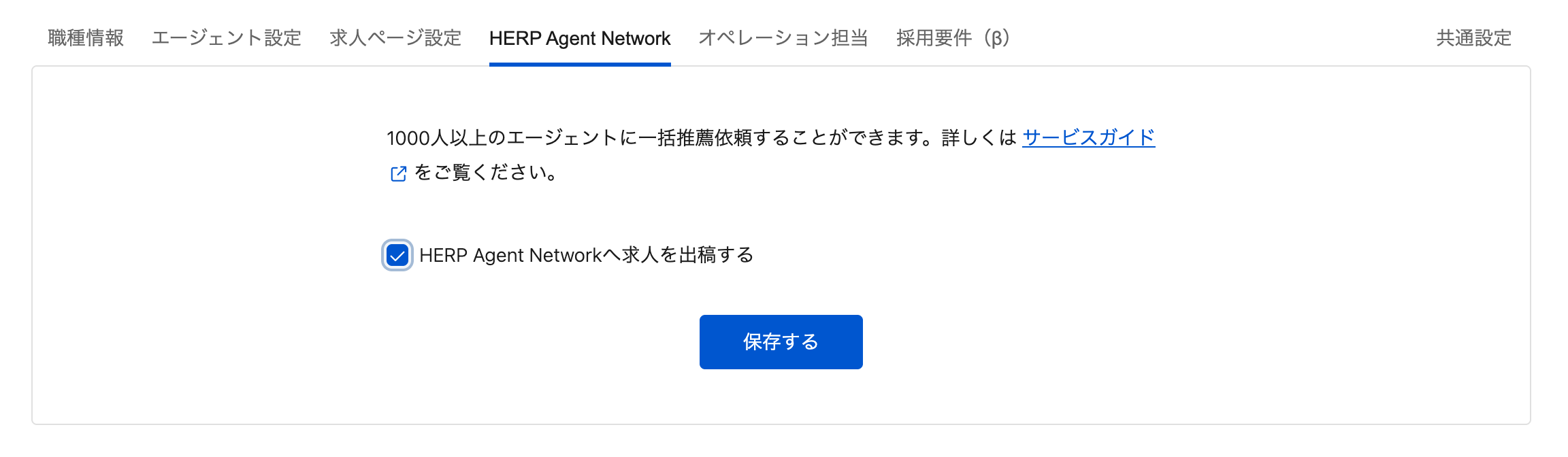Viewport: 1568px width, 457px height.
Task: Save the HERP Agent Network settings
Action: tap(781, 342)
